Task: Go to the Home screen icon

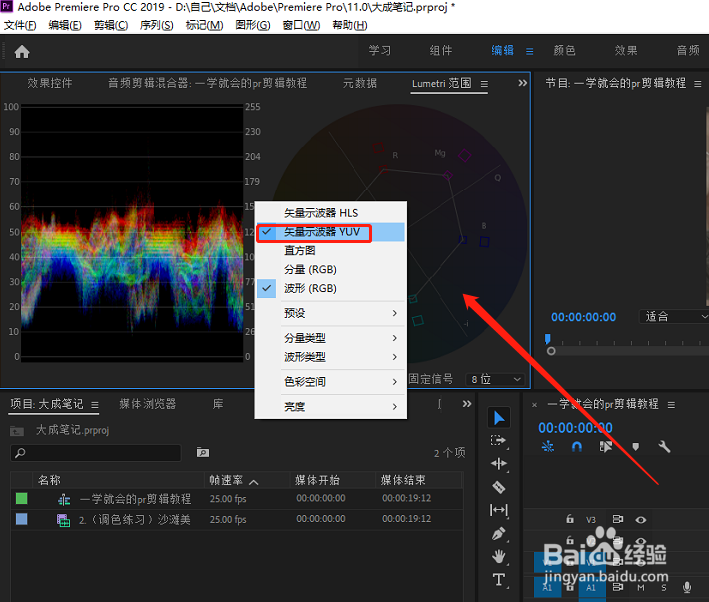Action: 22,52
